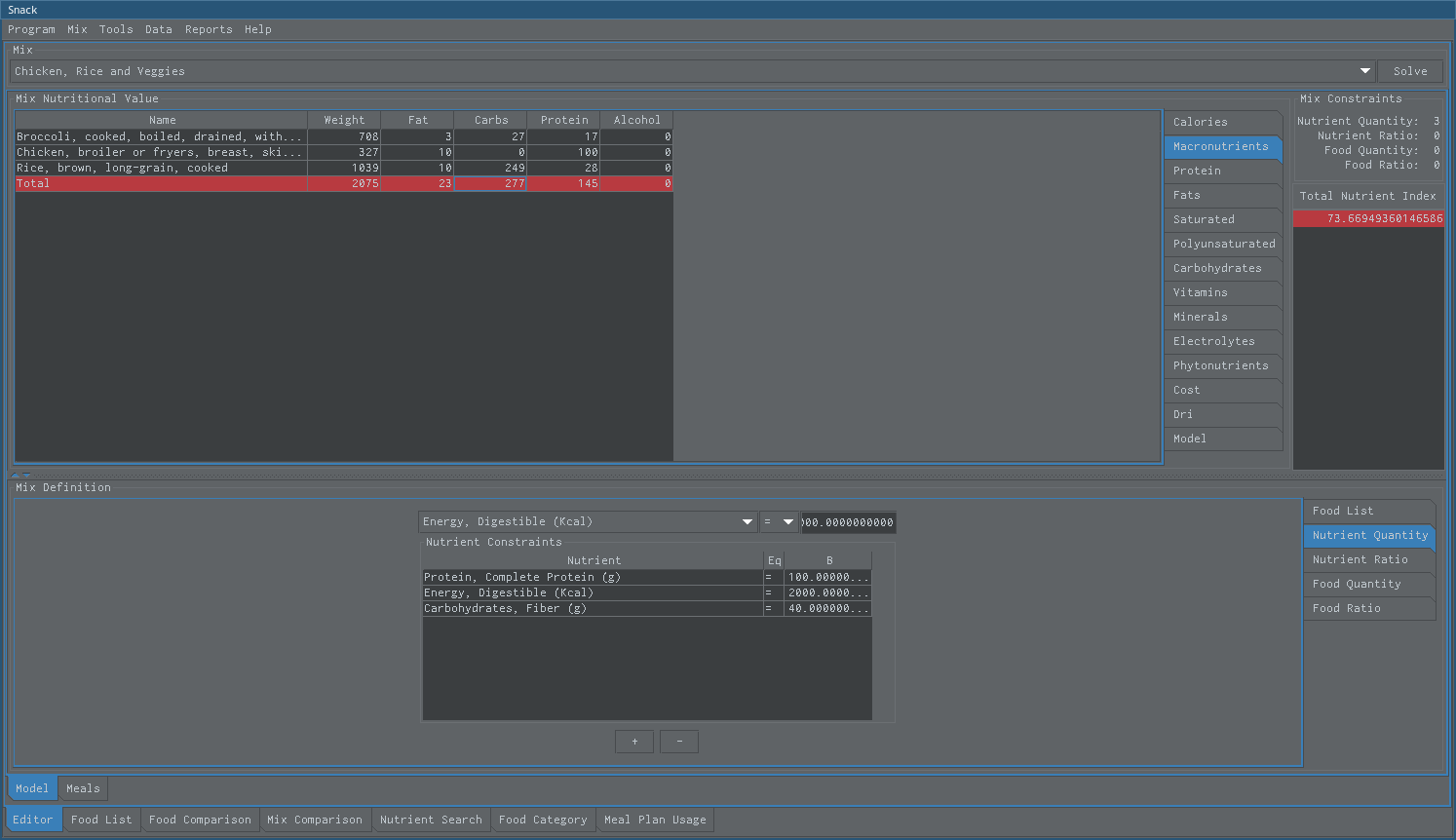Click the Alcohol column header
Viewport: 1456px width, 840px height.
(636, 120)
